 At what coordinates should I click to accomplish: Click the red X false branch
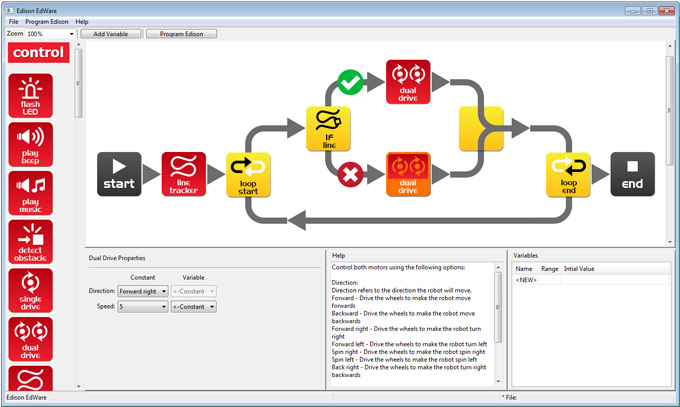350,174
